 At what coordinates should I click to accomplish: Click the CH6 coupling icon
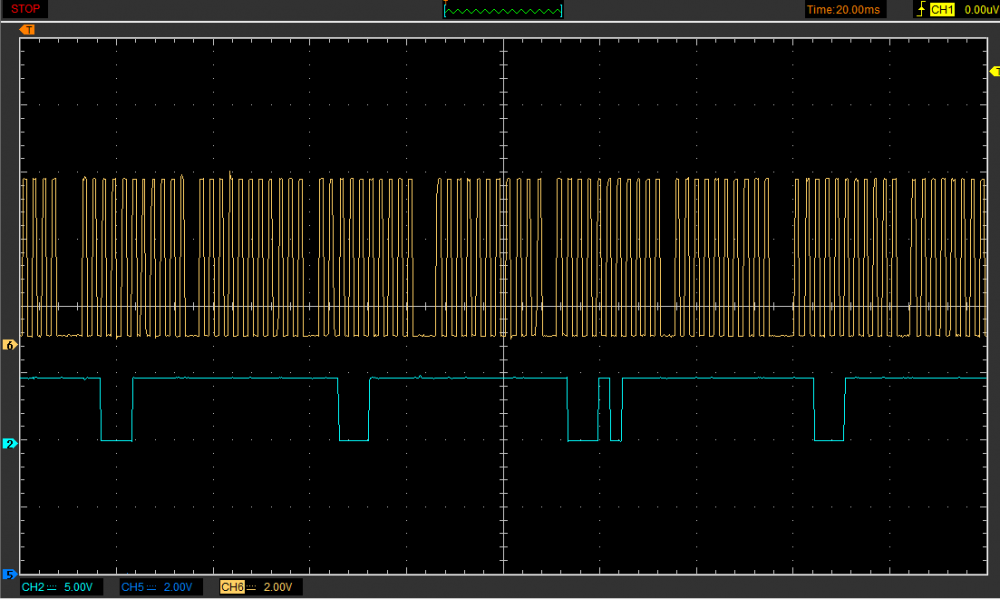click(x=251, y=587)
